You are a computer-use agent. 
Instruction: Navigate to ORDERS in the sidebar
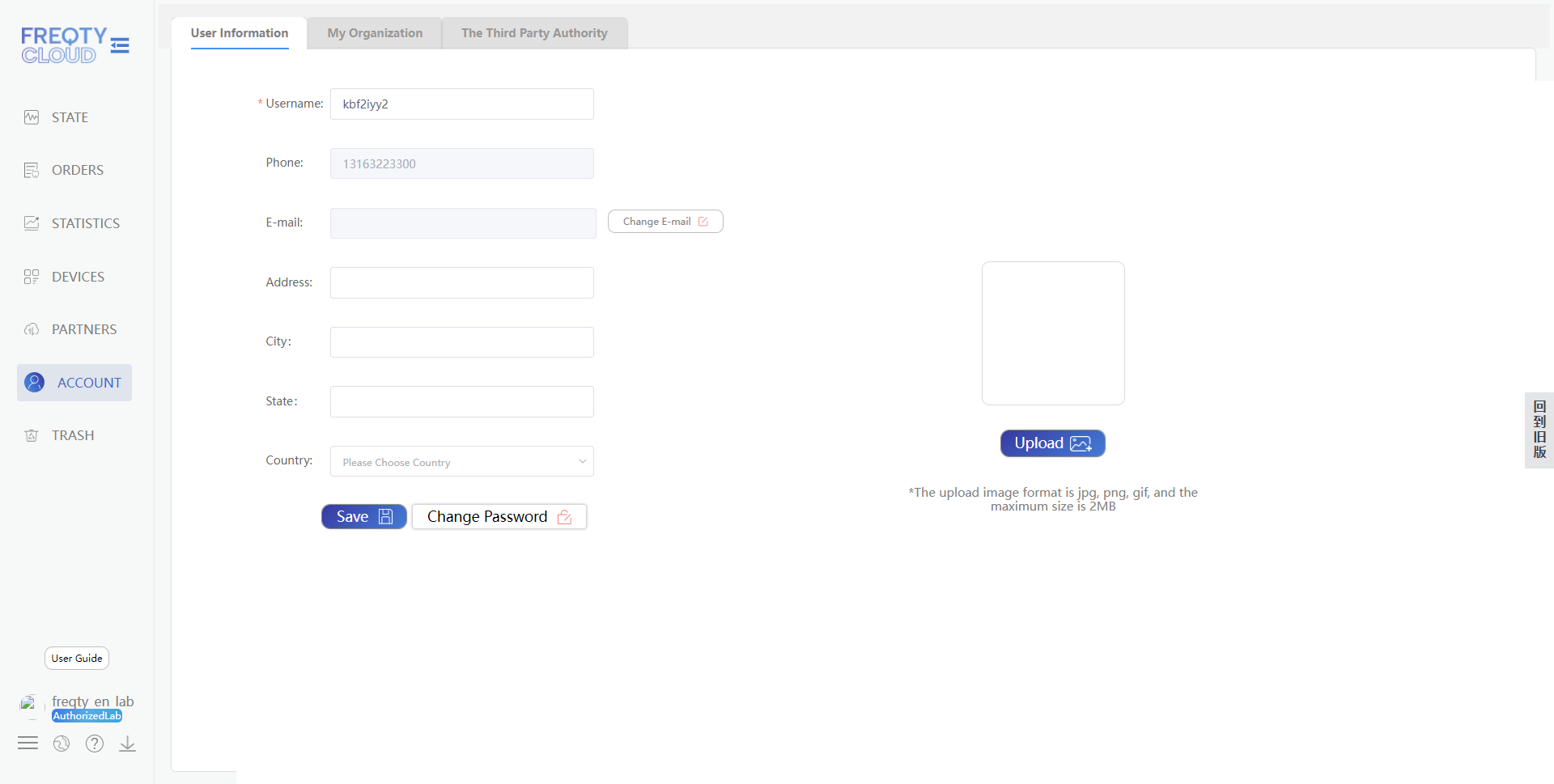pos(77,170)
